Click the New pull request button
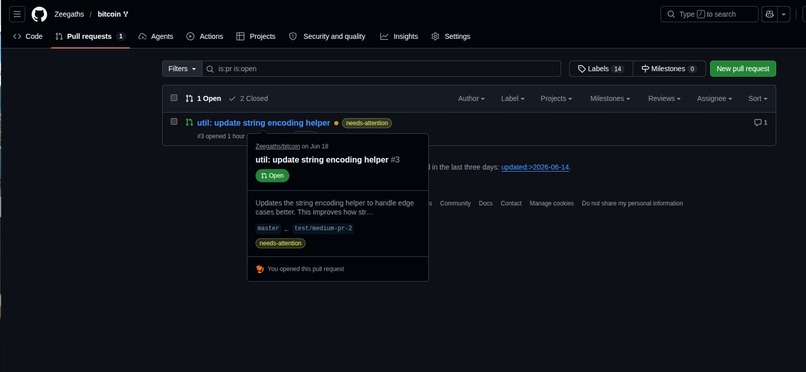This screenshot has width=806, height=372. 743,69
